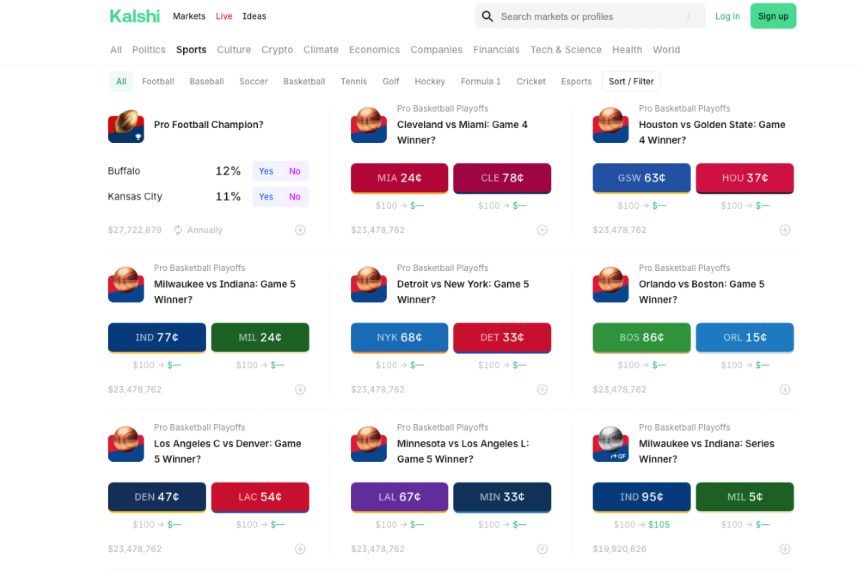The width and height of the screenshot is (858, 572).
Task: Buy HOU at 37¢
Action: pos(744,178)
